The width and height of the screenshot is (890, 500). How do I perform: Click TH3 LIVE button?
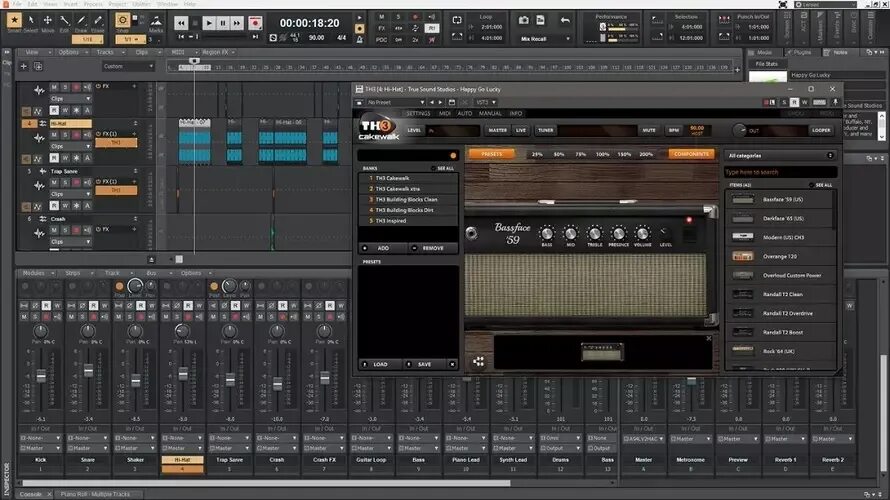pyautogui.click(x=520, y=130)
